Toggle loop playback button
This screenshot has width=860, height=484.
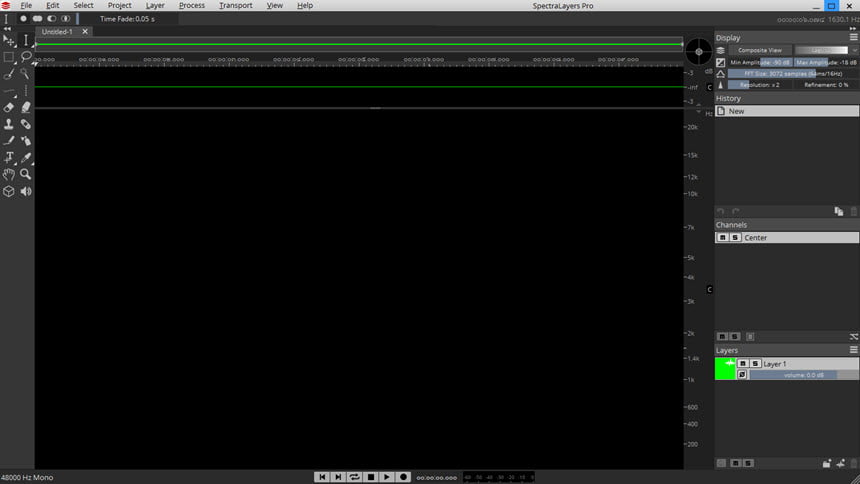click(x=354, y=477)
